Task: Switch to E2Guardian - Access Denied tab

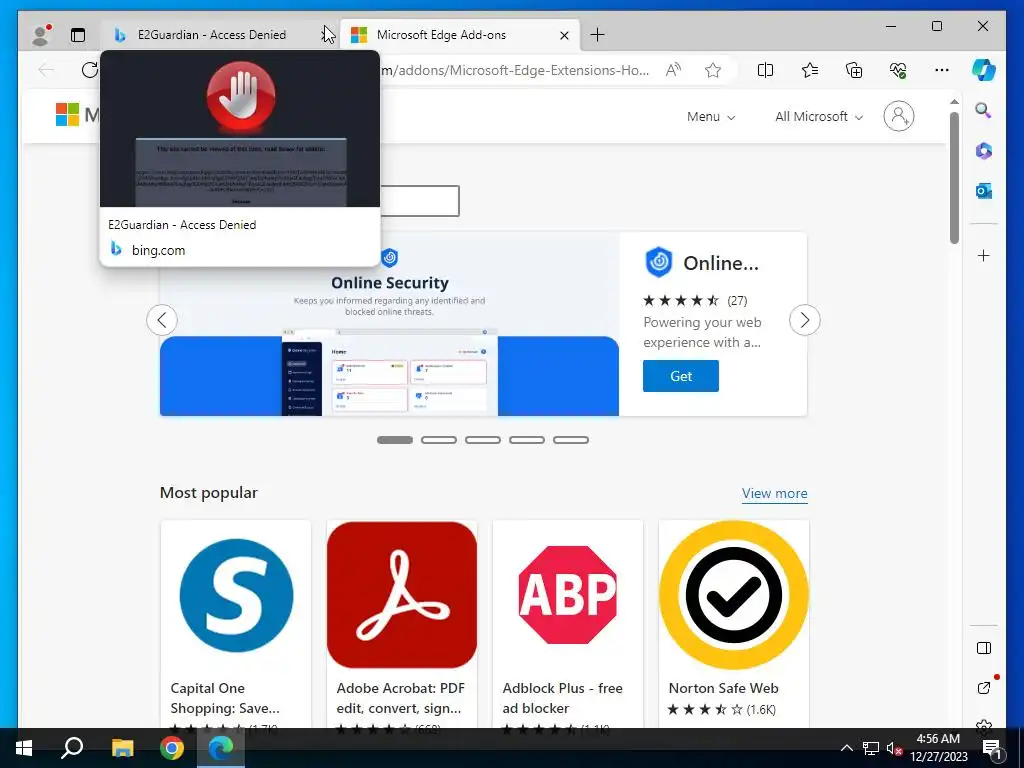Action: click(x=211, y=35)
